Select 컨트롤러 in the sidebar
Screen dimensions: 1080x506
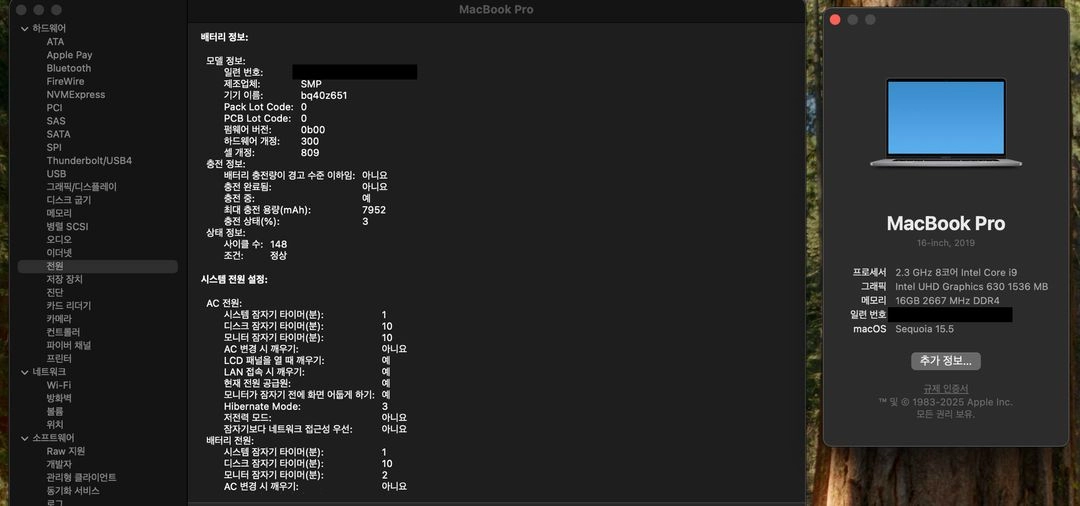click(x=63, y=332)
